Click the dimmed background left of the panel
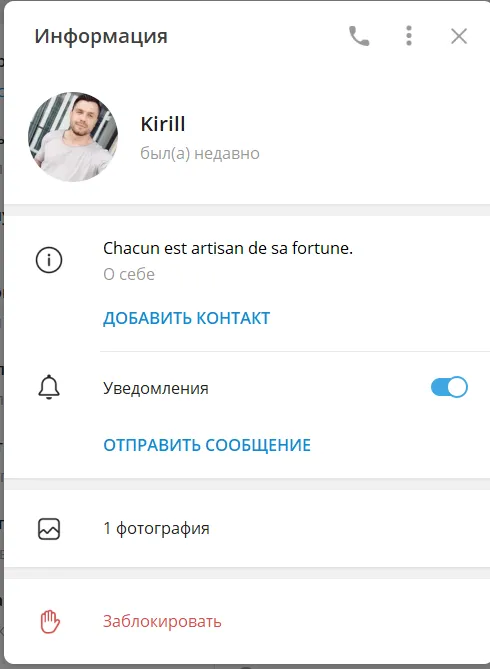The width and height of the screenshot is (490, 669). click(2, 334)
